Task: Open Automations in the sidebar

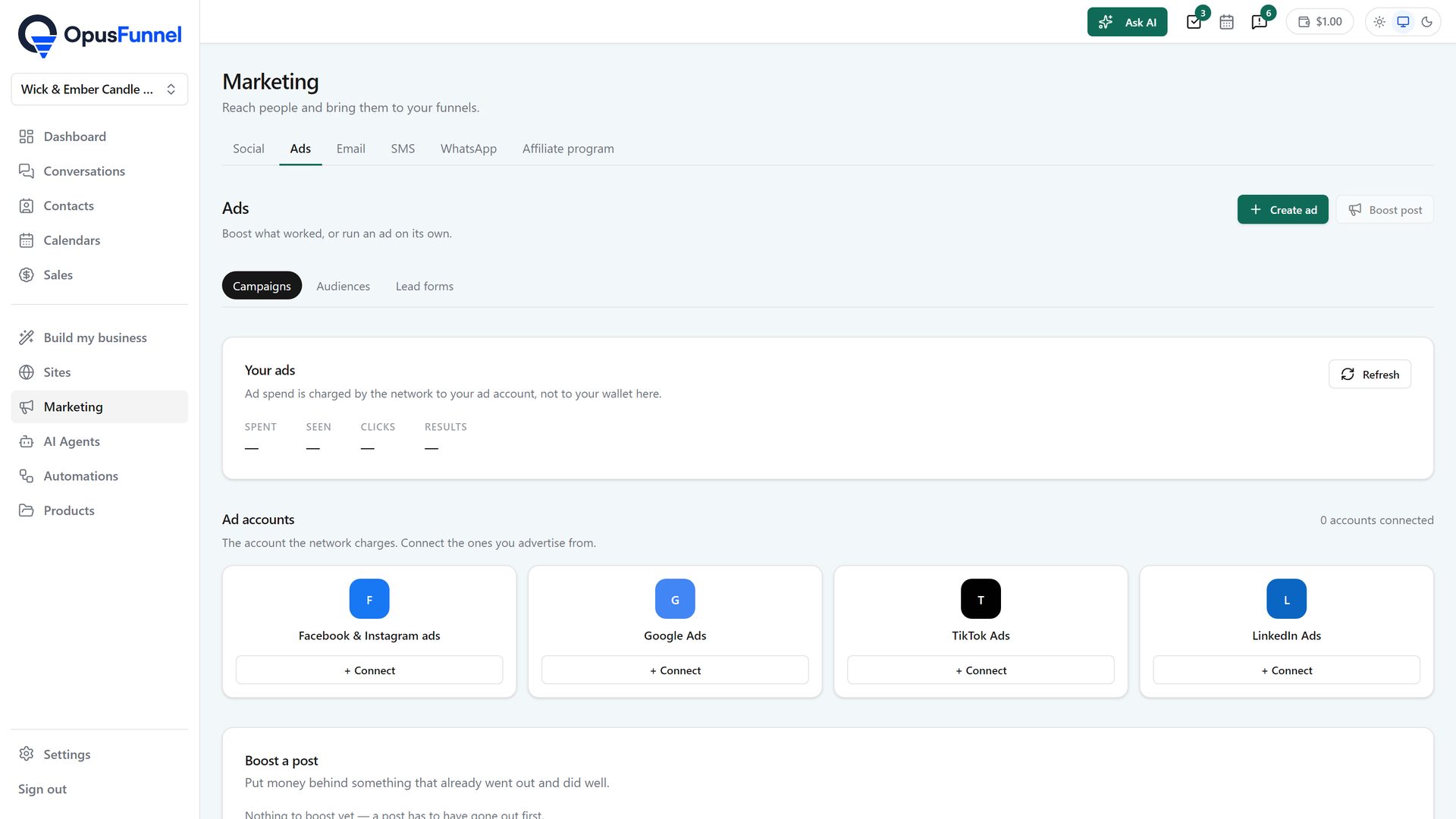Action: pyautogui.click(x=99, y=476)
